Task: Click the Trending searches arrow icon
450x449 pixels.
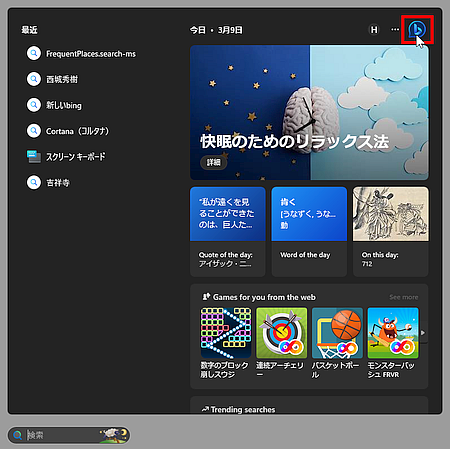Action: 205,409
